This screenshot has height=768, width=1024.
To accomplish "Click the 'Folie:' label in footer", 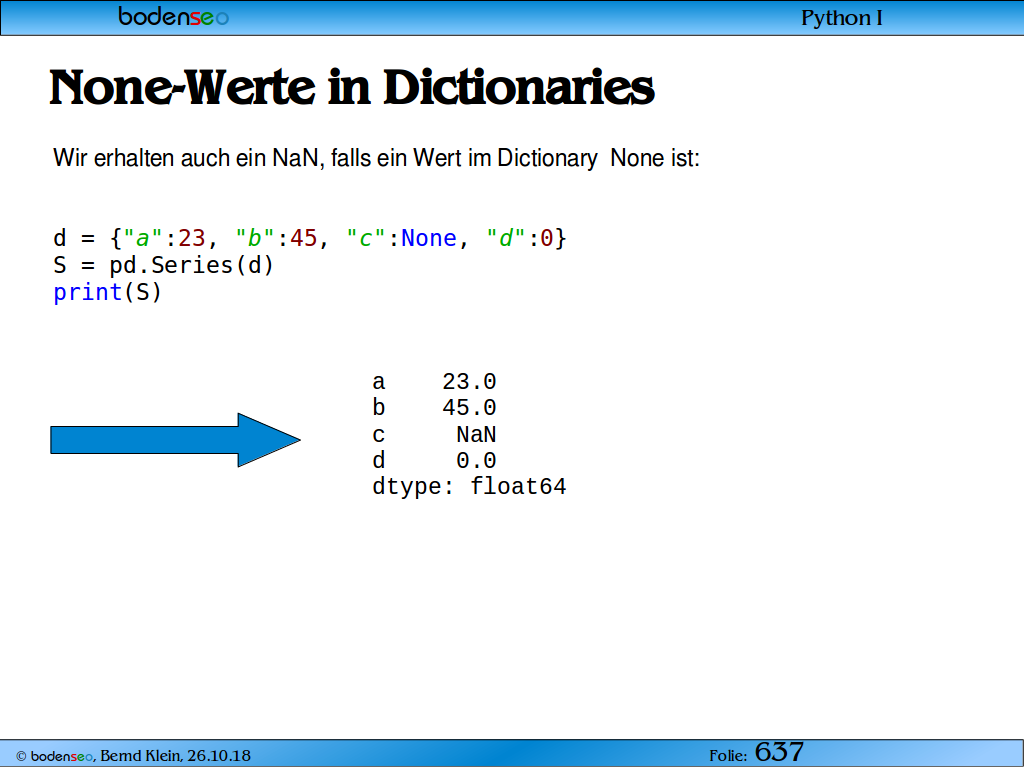I will pos(728,756).
